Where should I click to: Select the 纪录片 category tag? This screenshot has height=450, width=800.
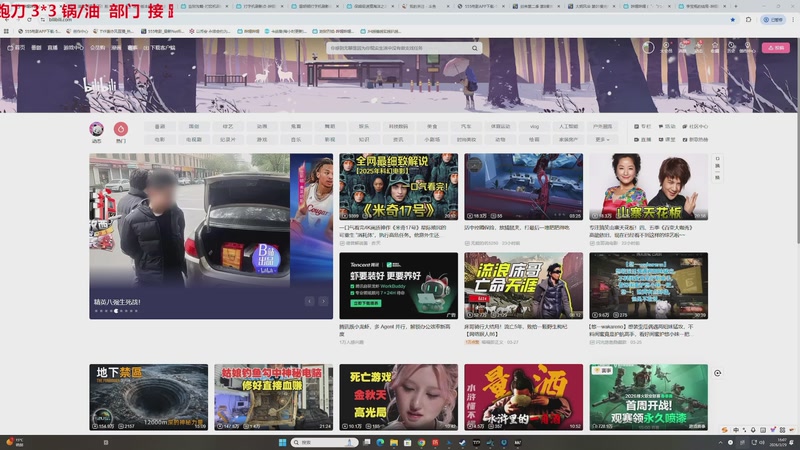[x=228, y=139]
